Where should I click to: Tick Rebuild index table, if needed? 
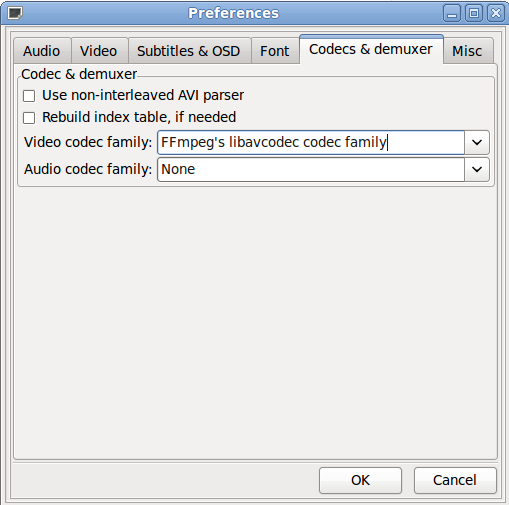click(x=29, y=118)
